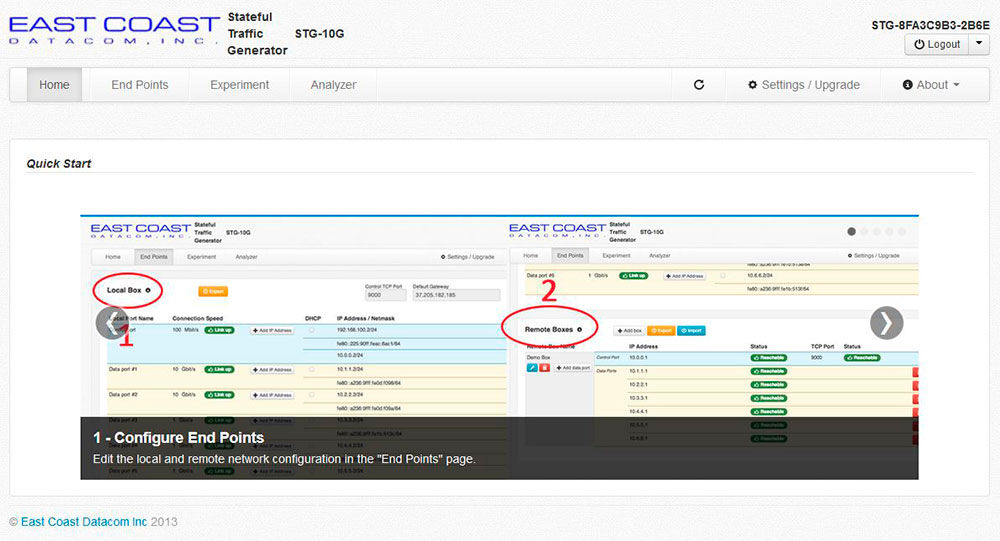Click the device ID STG-8FA3C9B3-2B6E text
The width and height of the screenshot is (1000, 541).
pos(930,25)
